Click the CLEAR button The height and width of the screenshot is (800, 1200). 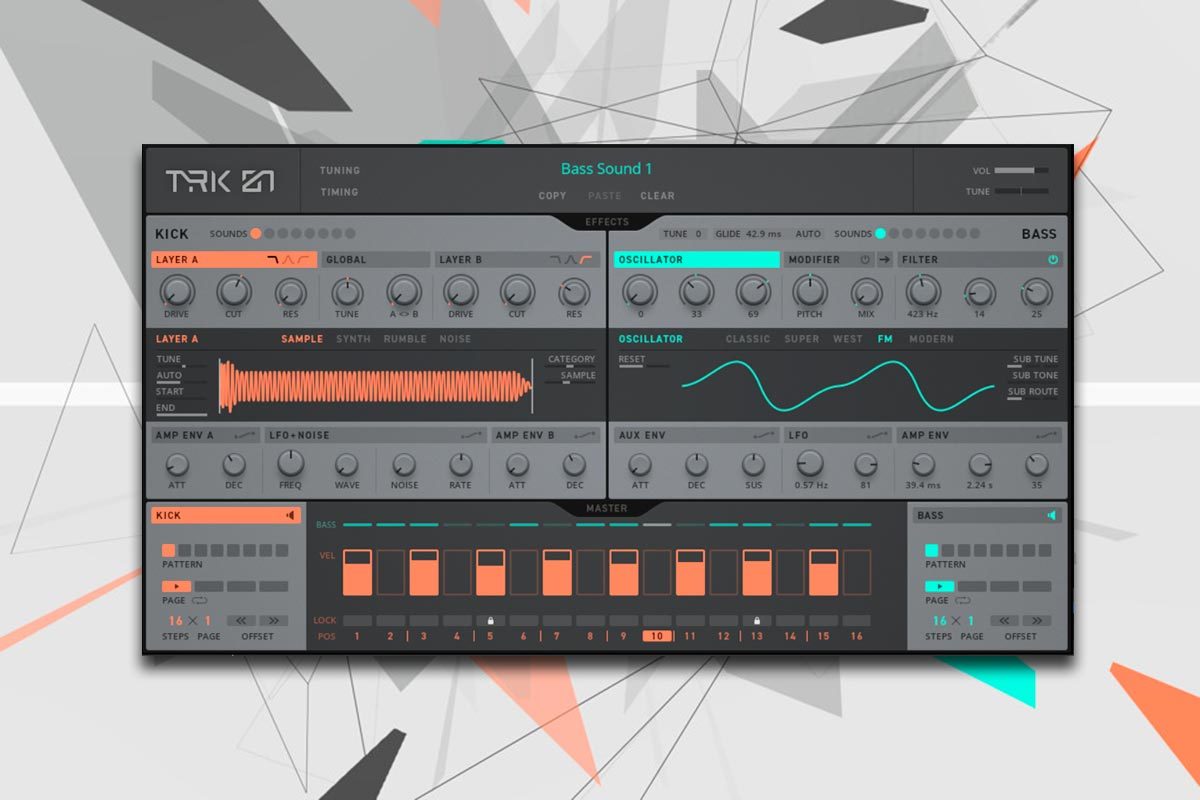tap(657, 196)
